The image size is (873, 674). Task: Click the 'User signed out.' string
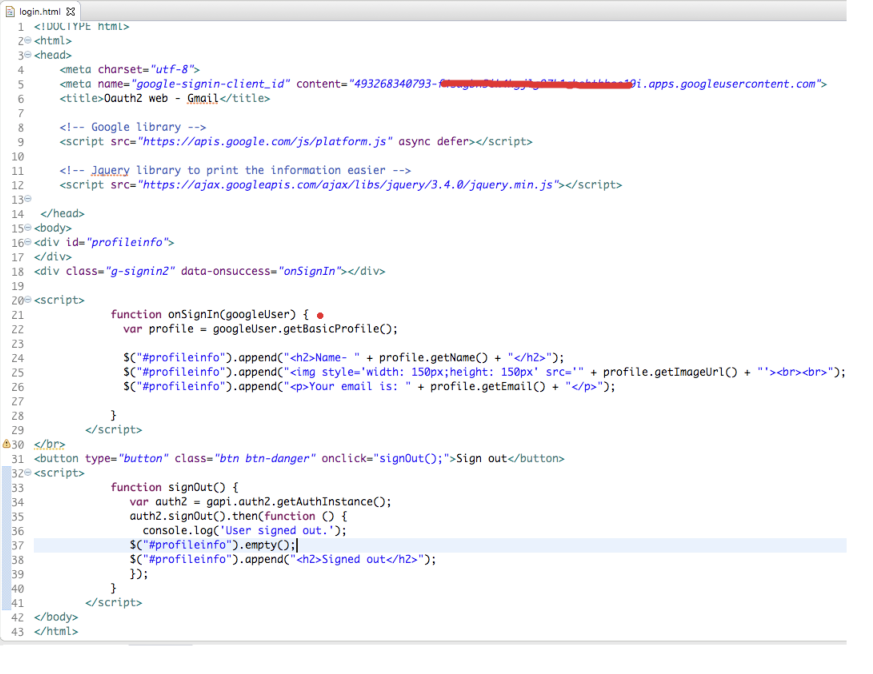tap(279, 530)
